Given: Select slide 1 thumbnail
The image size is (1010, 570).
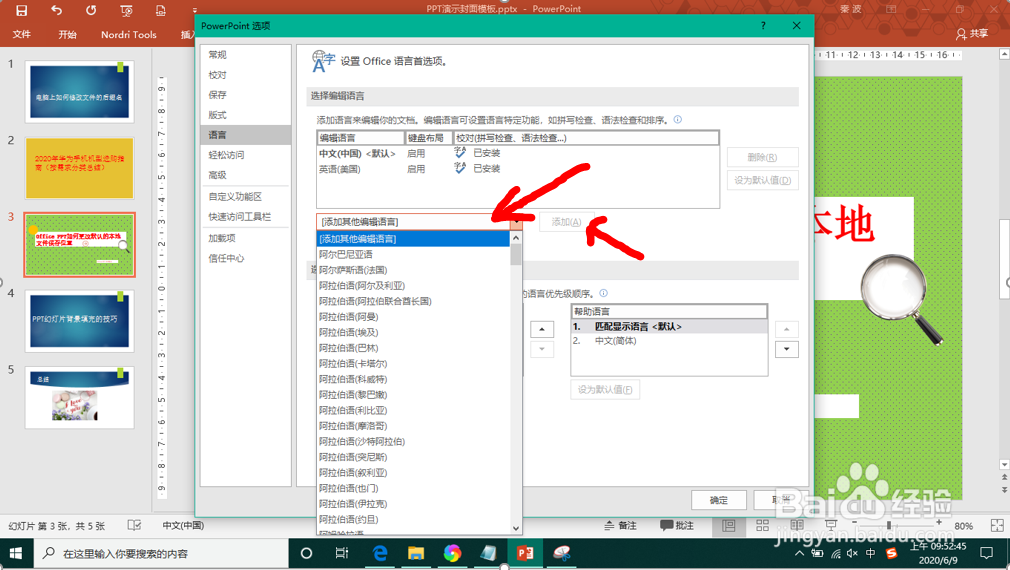Looking at the screenshot, I should (x=79, y=92).
